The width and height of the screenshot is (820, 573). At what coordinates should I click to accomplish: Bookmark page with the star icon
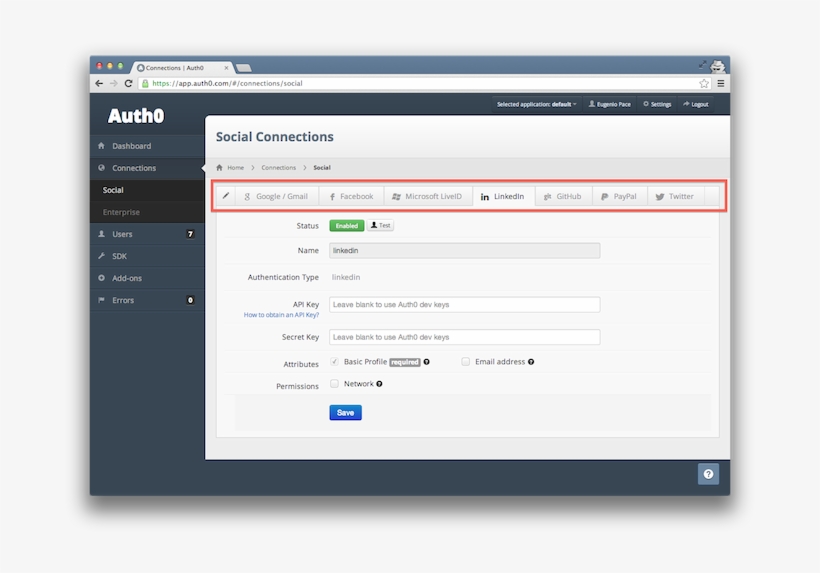[704, 83]
